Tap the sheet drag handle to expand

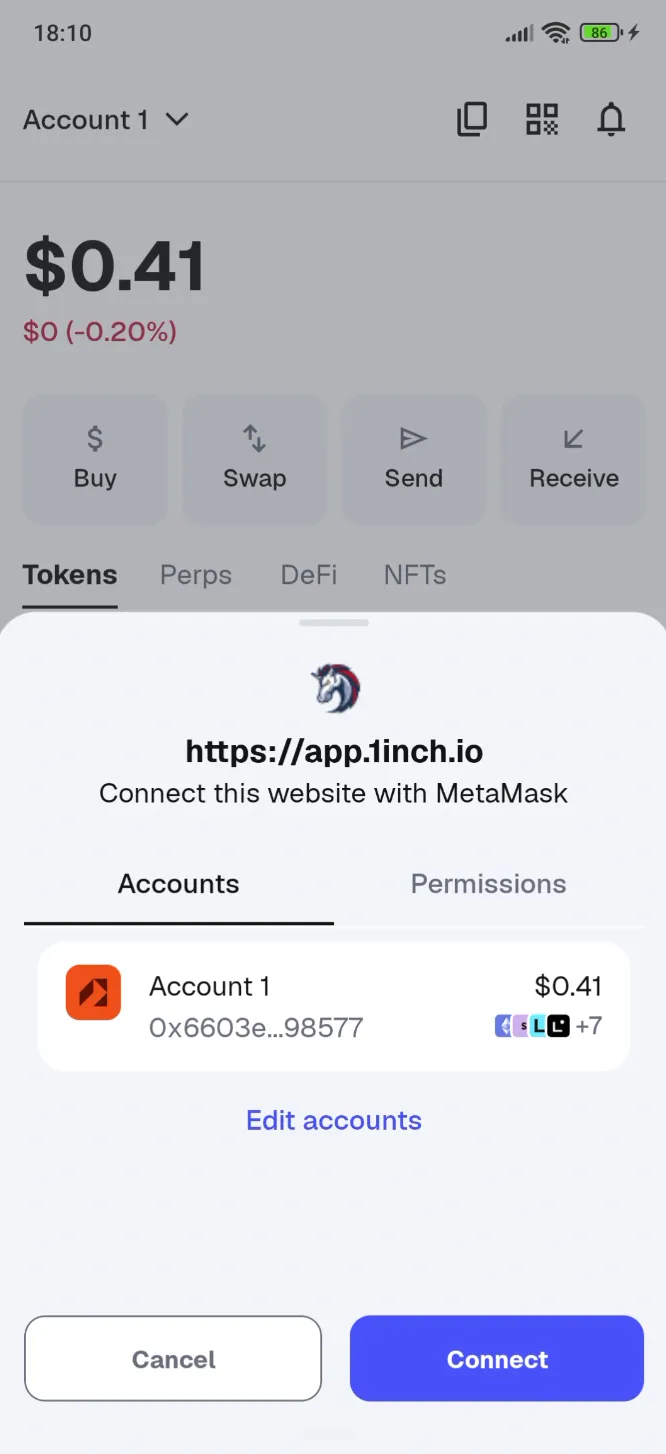(334, 622)
